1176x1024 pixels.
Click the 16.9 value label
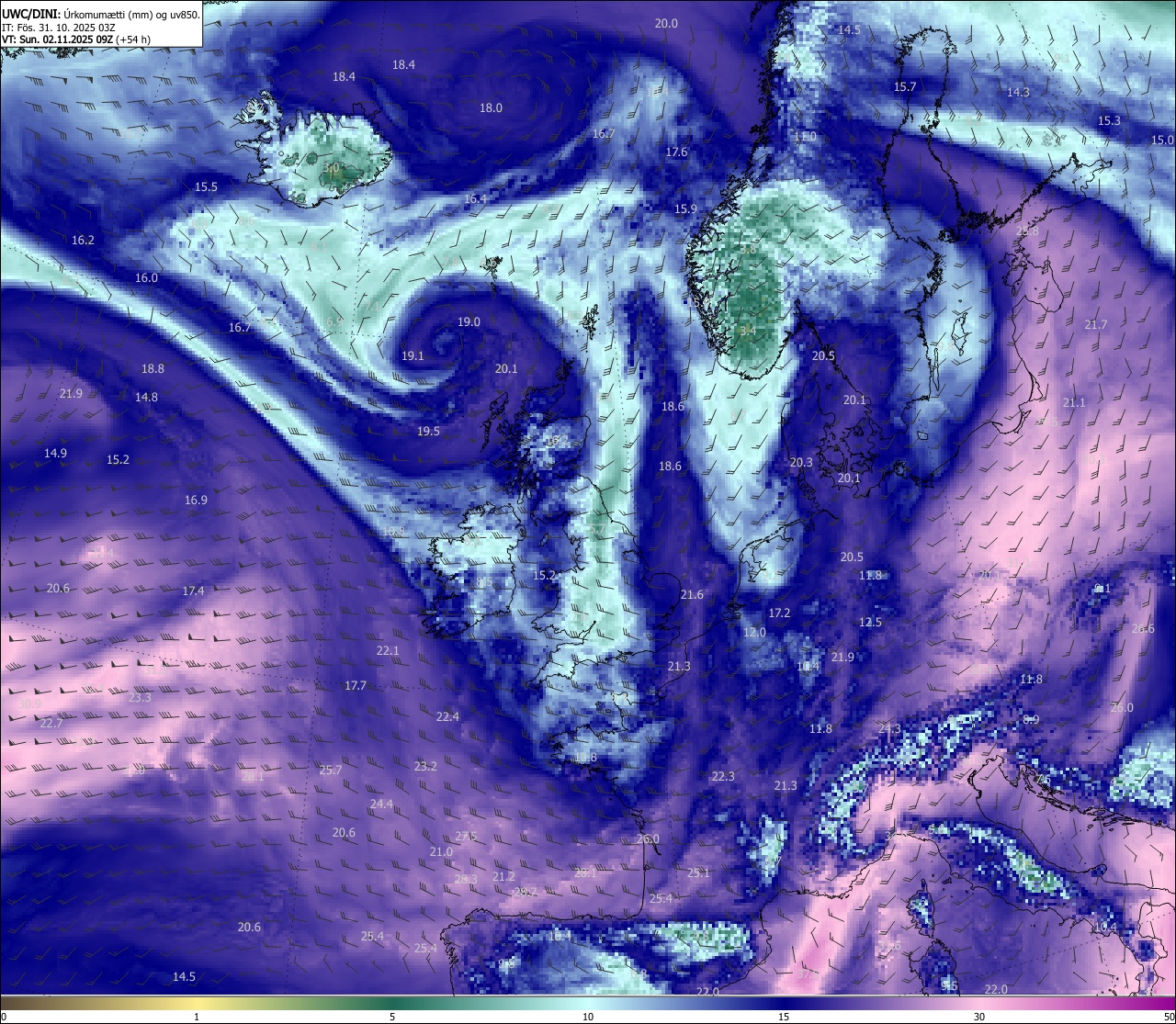point(196,500)
